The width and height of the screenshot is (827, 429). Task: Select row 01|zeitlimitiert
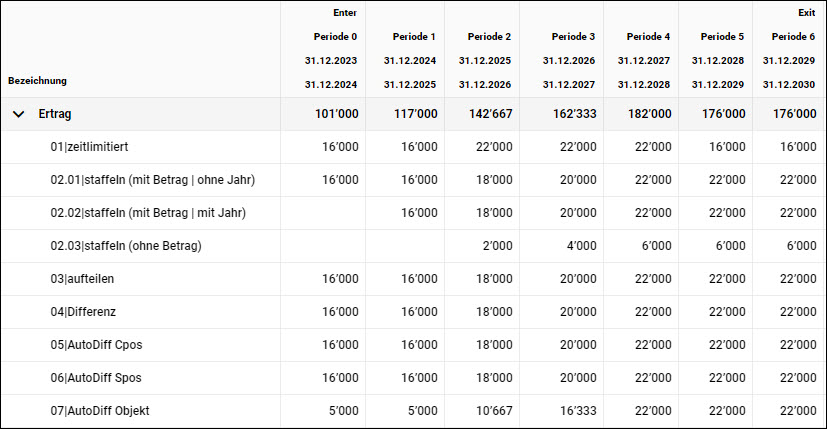tap(414, 147)
